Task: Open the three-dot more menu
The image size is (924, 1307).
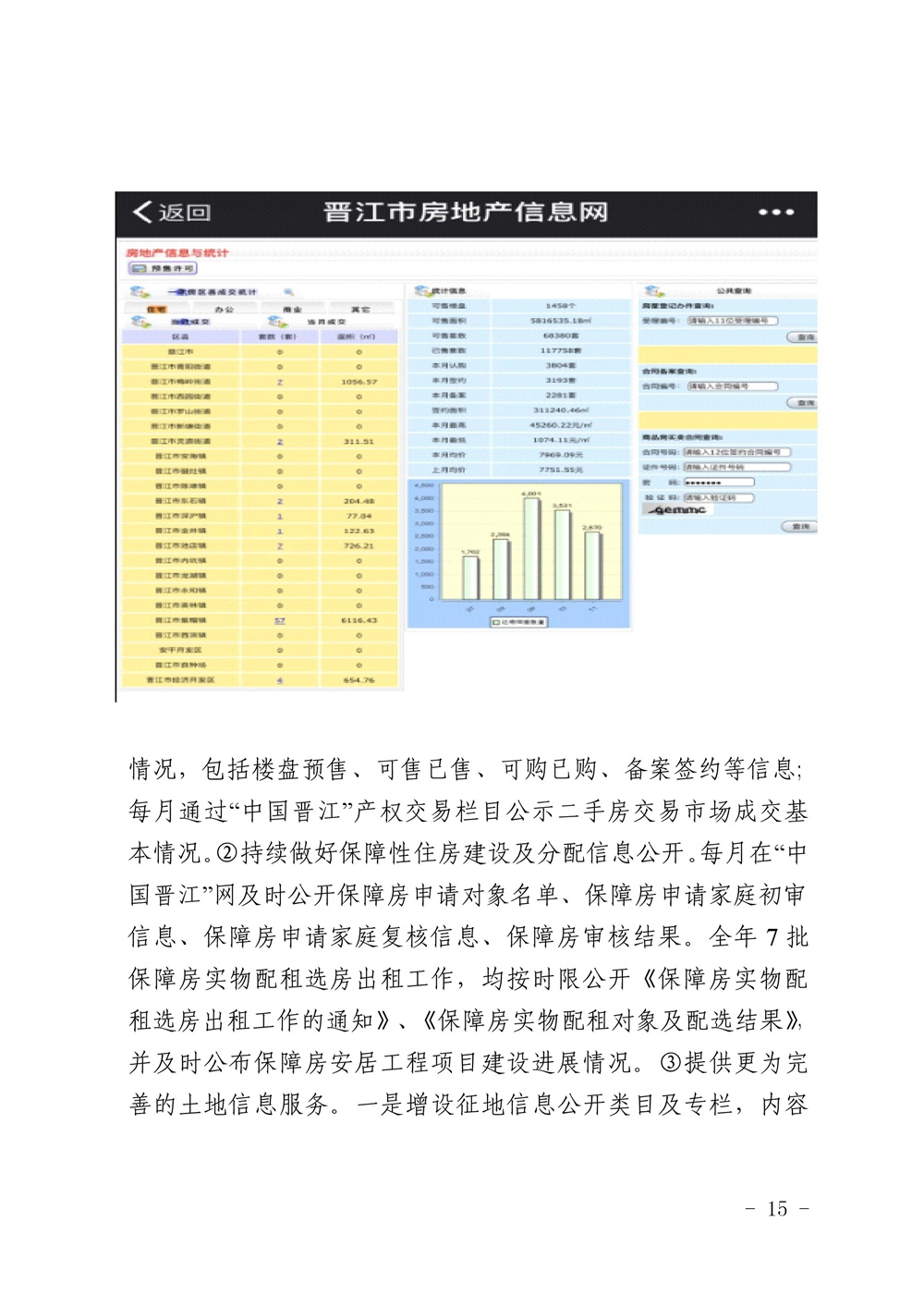Action: click(775, 213)
